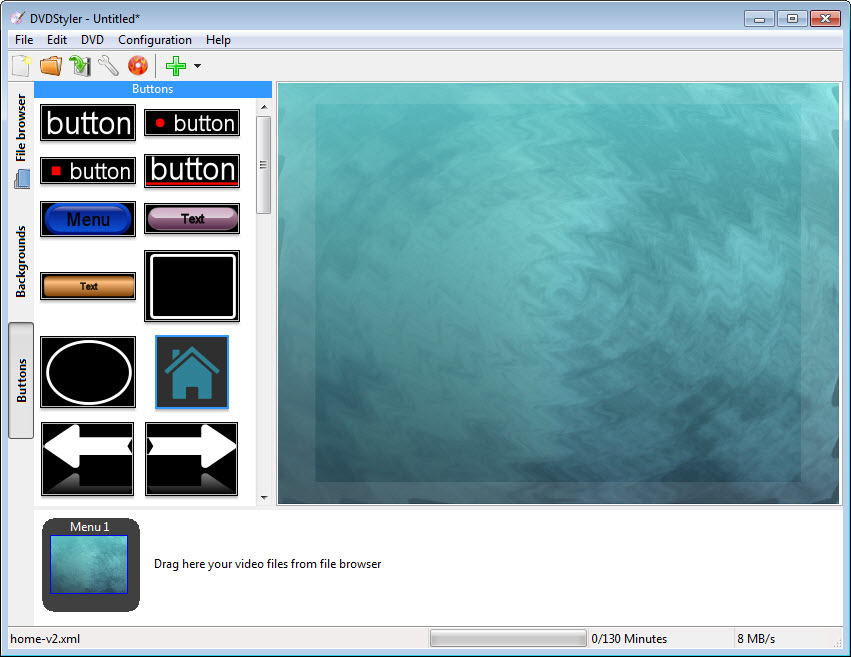851x657 pixels.
Task: Select the ellipse frame button
Action: 88,372
